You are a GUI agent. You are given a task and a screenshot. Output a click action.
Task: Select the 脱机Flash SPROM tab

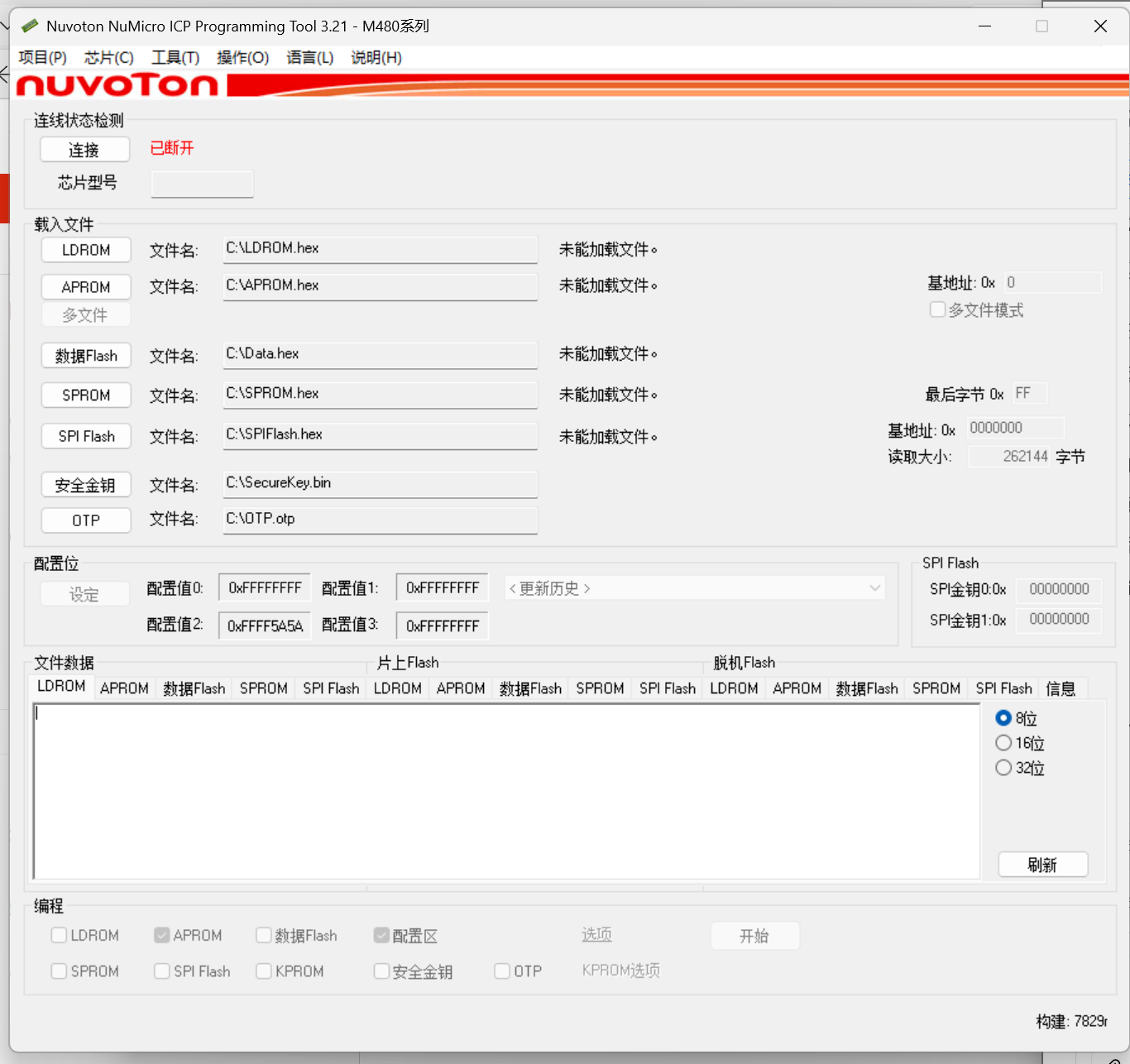pyautogui.click(x=936, y=688)
